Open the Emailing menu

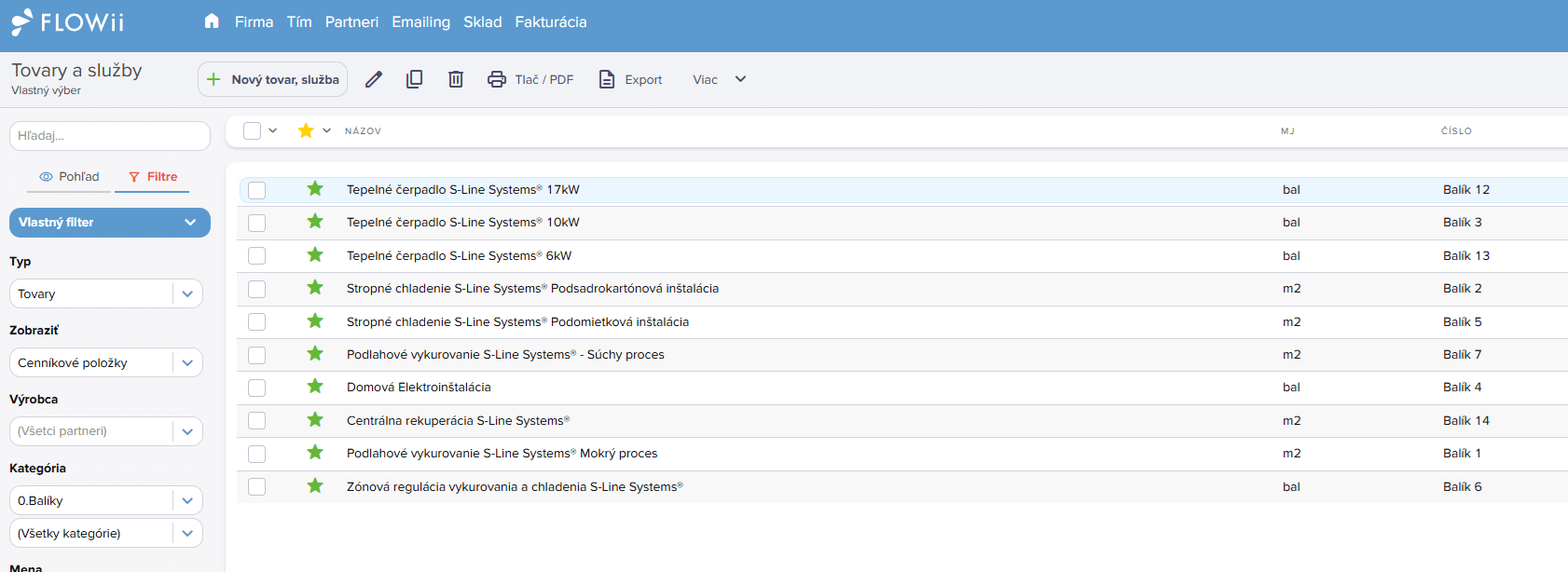point(420,21)
